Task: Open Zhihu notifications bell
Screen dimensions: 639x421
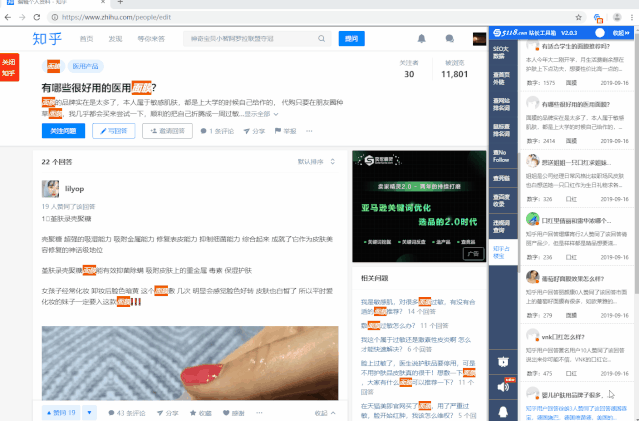Action: 422,39
